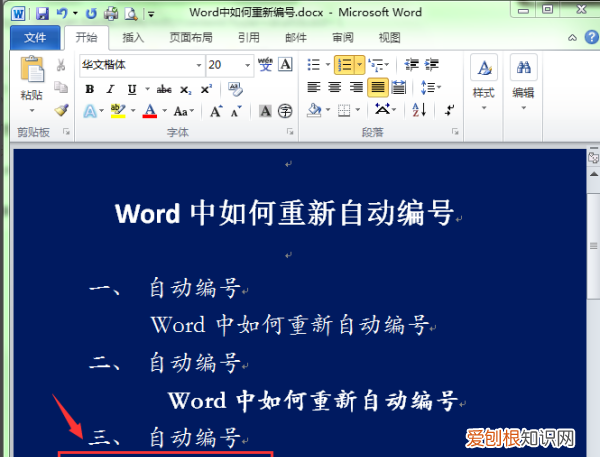Image resolution: width=600 pixels, height=457 pixels.
Task: Toggle Subscript formatting
Action: tap(186, 90)
